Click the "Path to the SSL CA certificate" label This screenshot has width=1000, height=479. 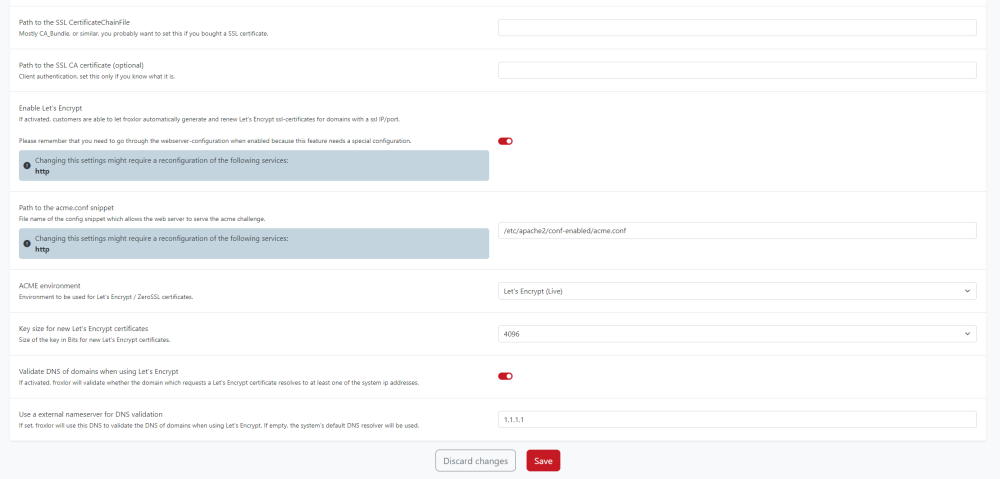coord(82,64)
